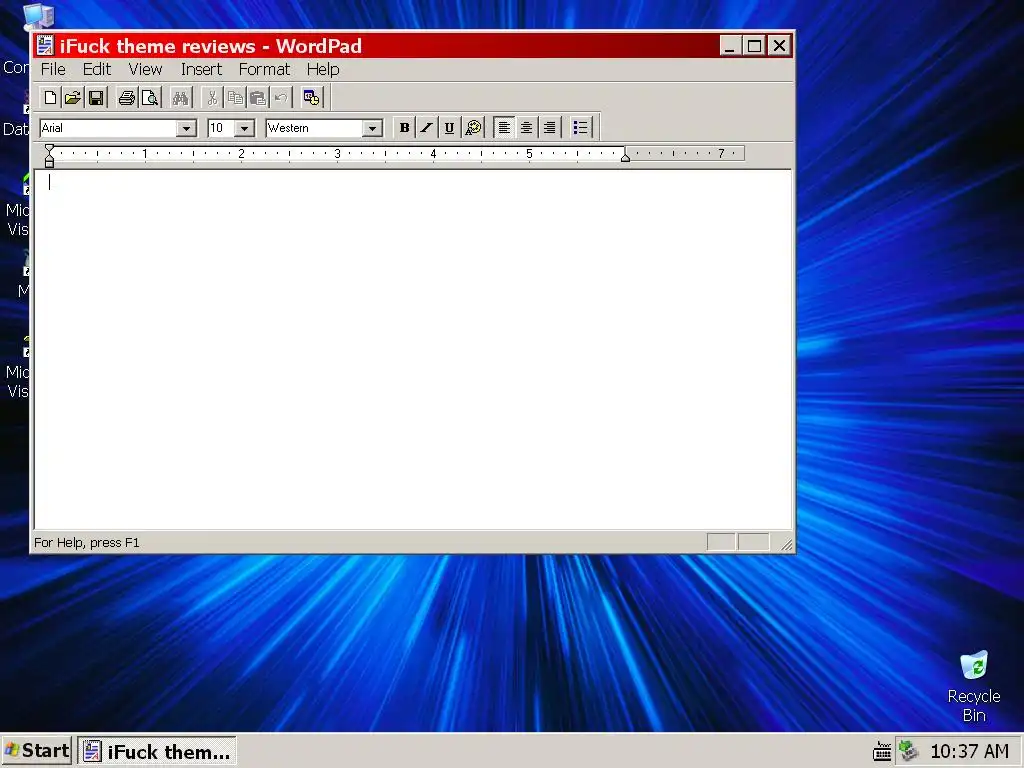Minimize the WordPad window

(x=730, y=46)
